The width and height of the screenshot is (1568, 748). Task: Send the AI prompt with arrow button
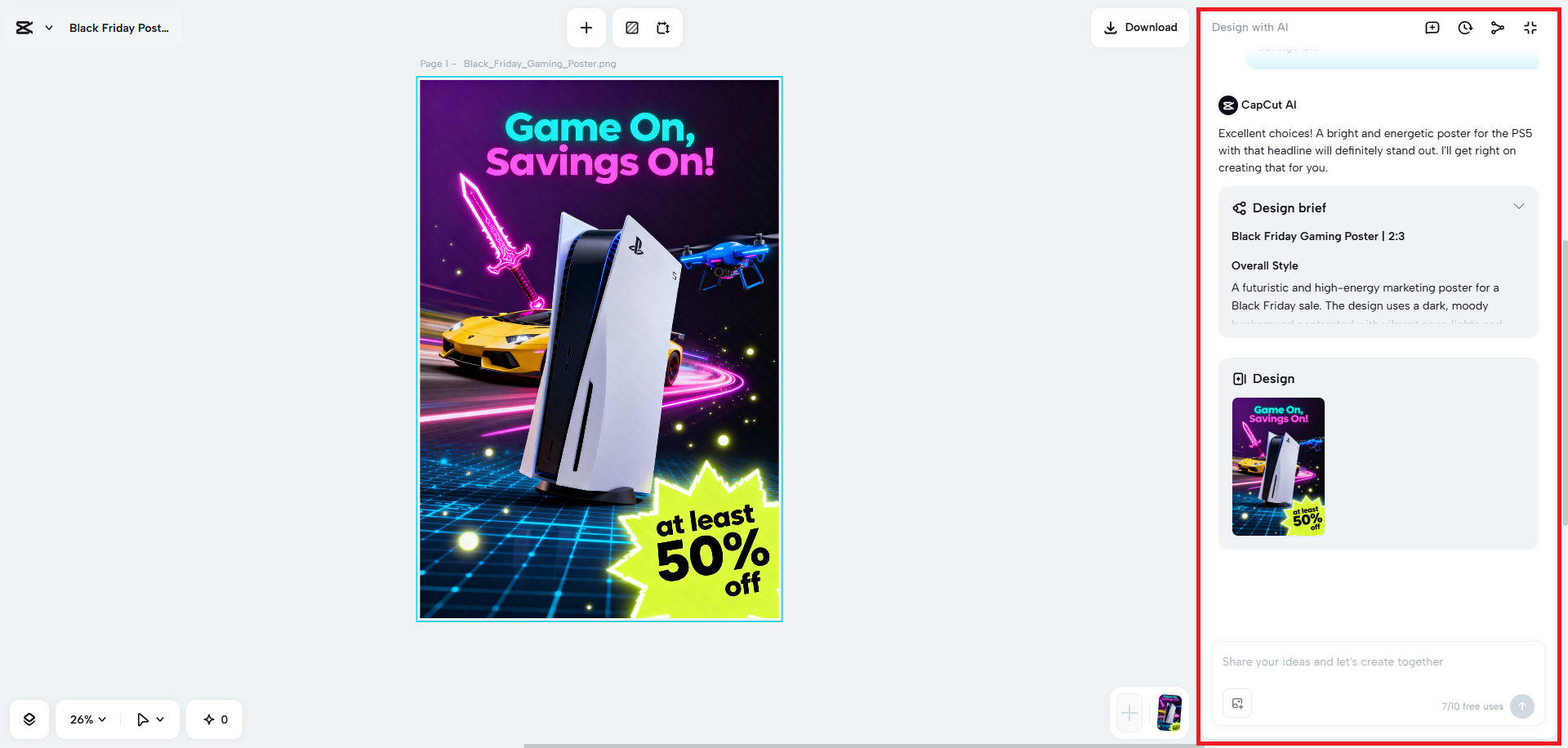click(1522, 706)
